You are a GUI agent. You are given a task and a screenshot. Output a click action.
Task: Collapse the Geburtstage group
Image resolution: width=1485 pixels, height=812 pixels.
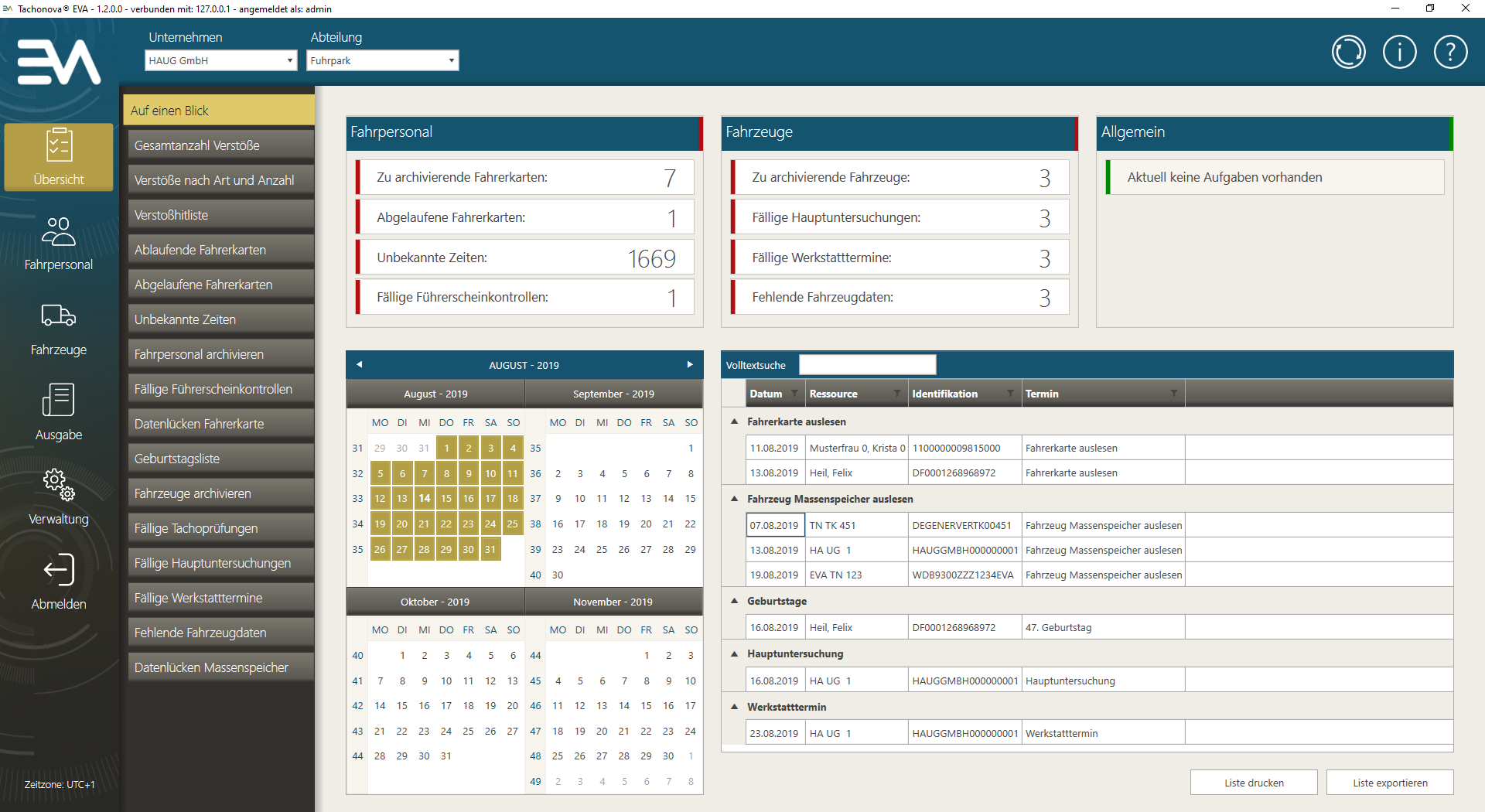click(x=734, y=601)
